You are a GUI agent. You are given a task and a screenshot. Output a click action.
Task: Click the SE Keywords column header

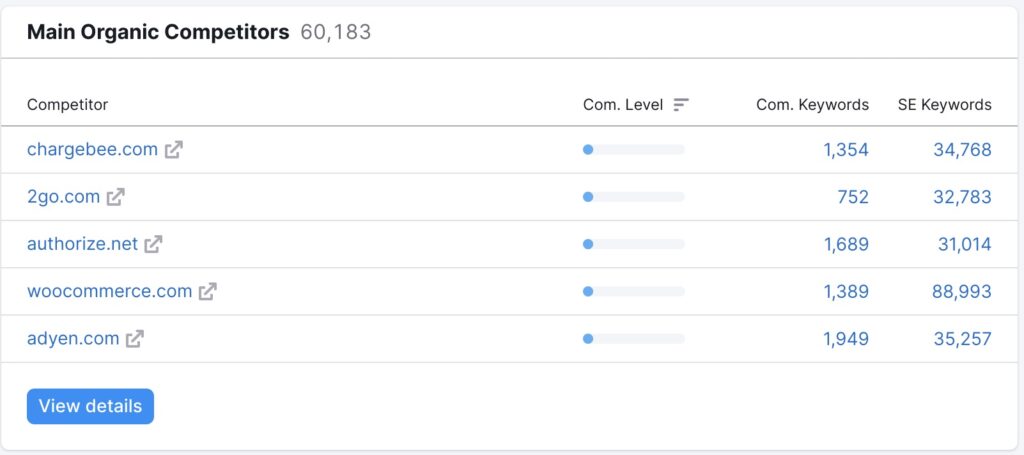click(944, 104)
